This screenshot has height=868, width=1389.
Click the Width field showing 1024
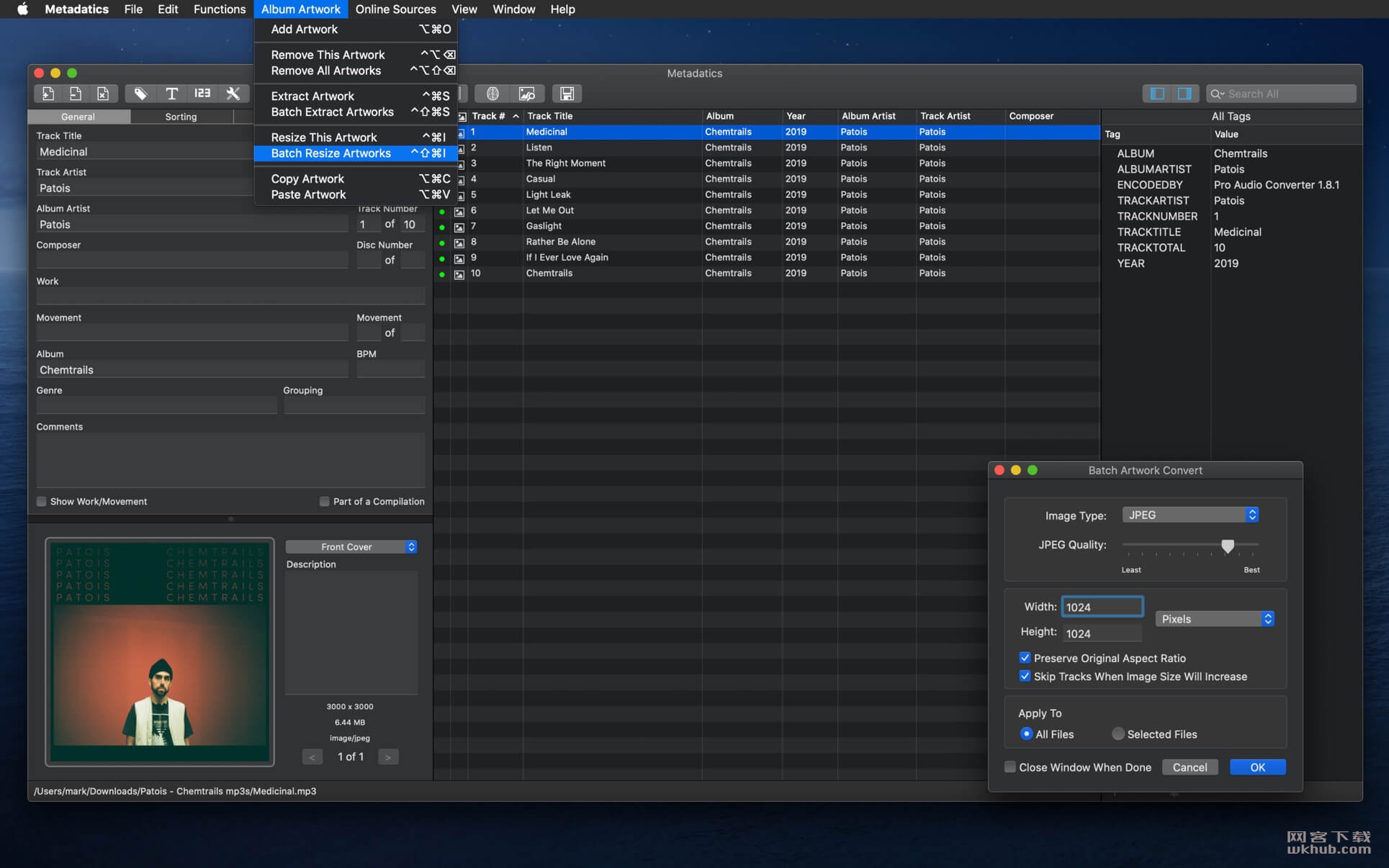point(1102,607)
